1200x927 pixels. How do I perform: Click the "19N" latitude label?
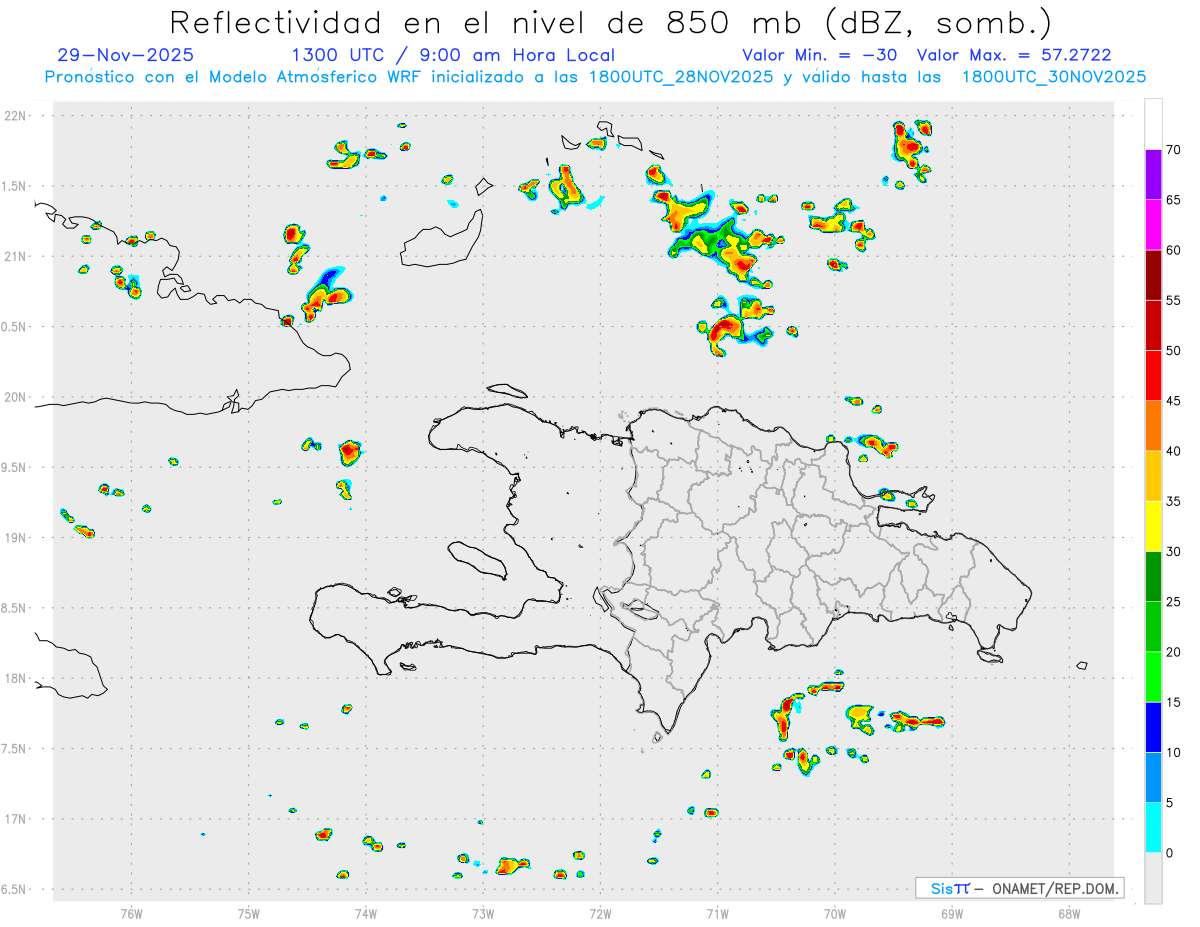click(x=15, y=538)
